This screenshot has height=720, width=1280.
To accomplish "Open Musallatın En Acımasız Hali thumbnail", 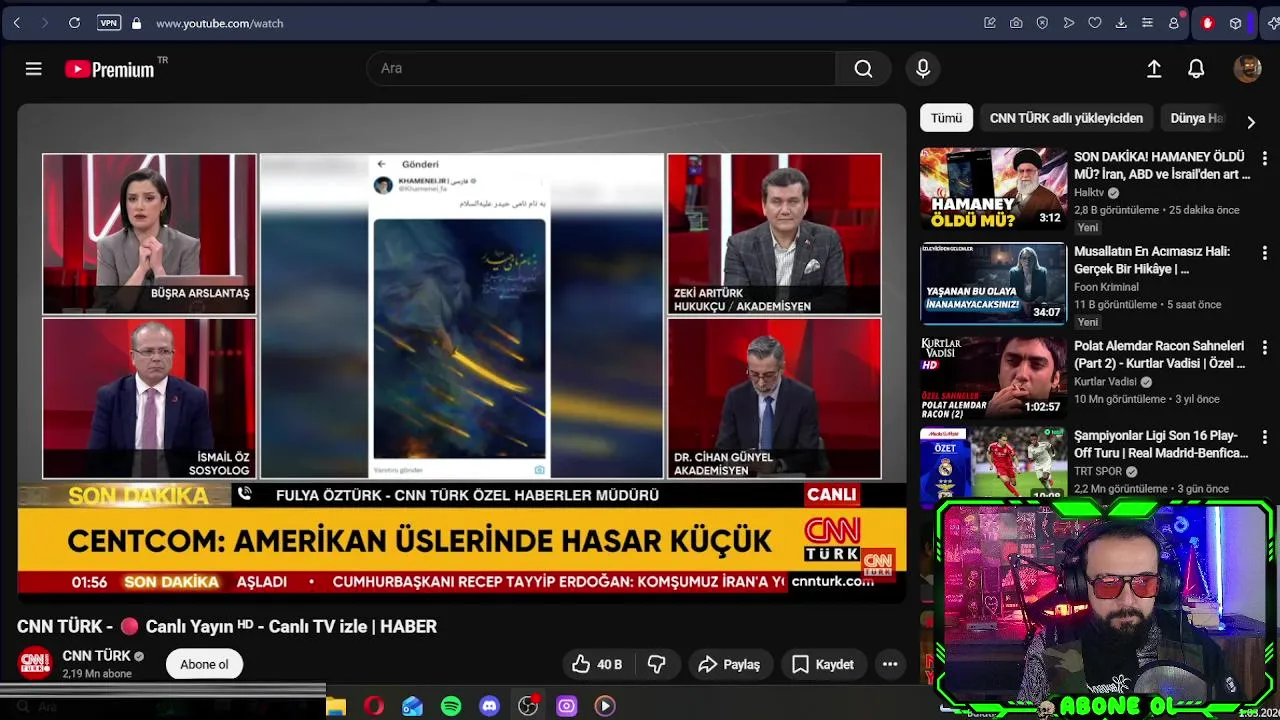I will pyautogui.click(x=993, y=283).
